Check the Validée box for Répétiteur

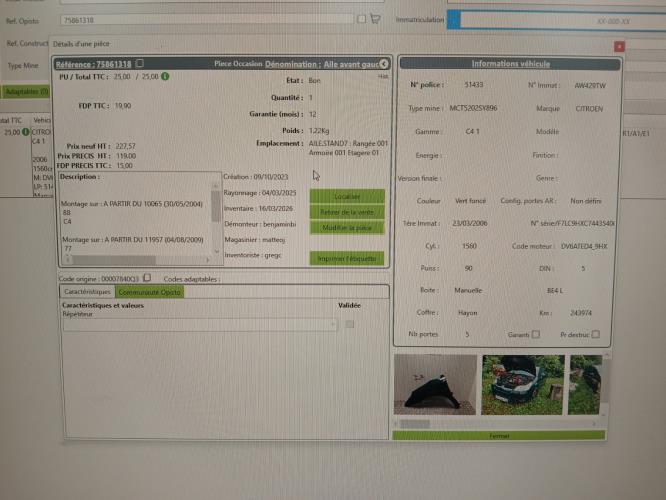coord(349,324)
